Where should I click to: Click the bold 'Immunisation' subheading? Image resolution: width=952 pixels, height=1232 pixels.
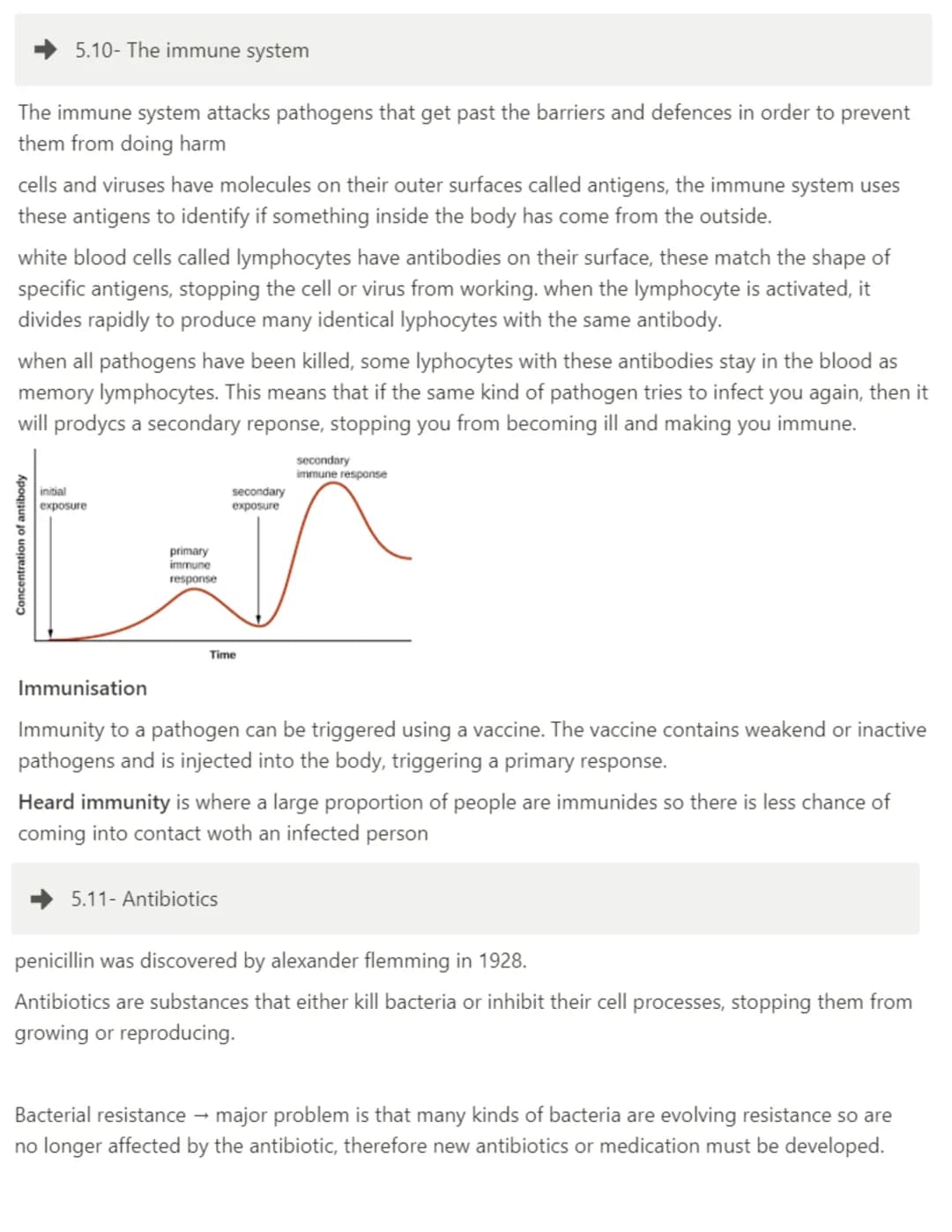(83, 688)
